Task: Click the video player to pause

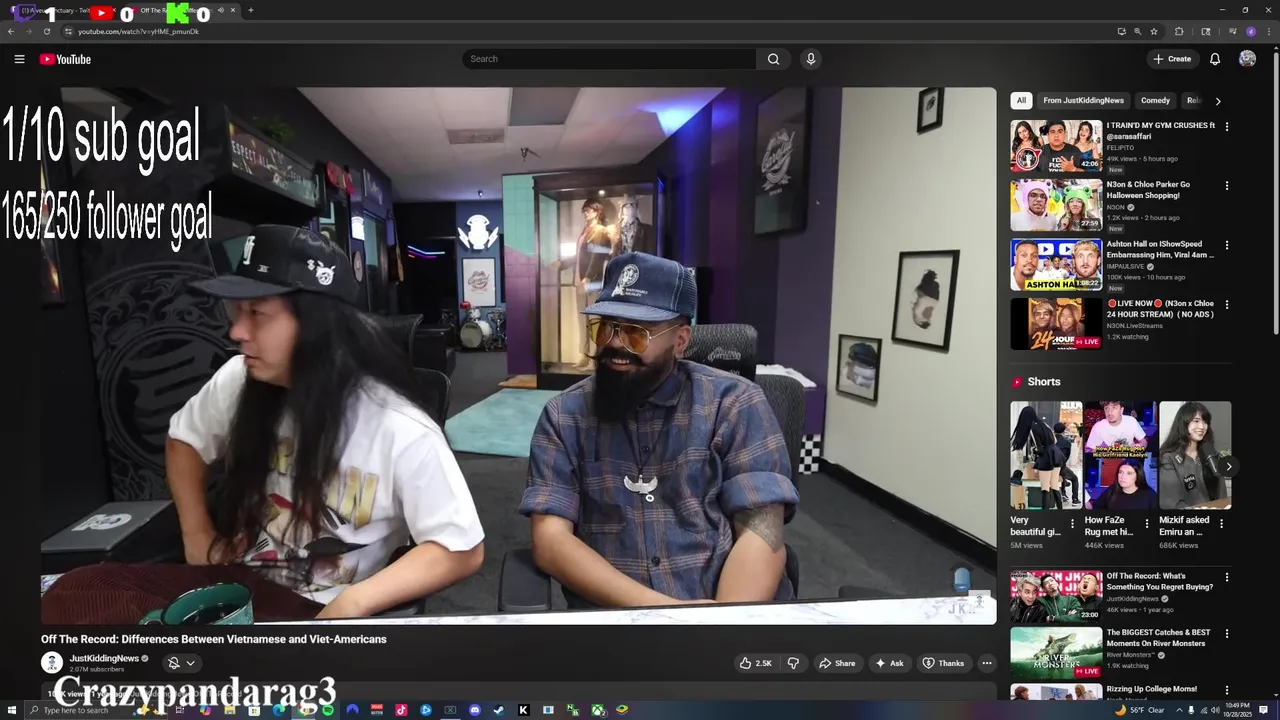Action: pyautogui.click(x=518, y=355)
